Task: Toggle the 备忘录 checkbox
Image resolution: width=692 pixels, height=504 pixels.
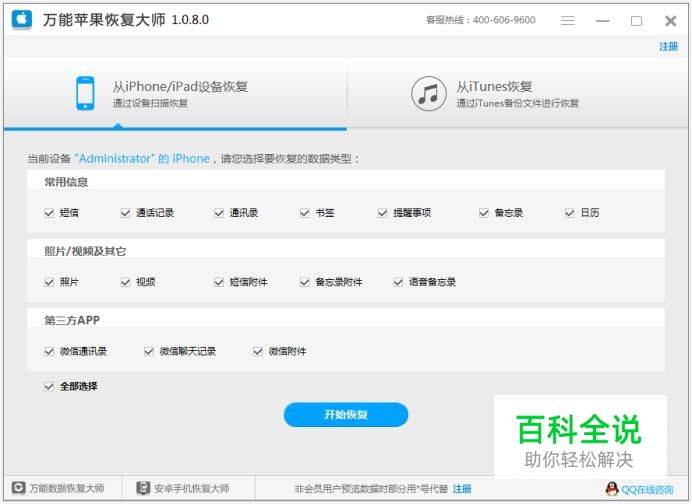Action: 484,213
